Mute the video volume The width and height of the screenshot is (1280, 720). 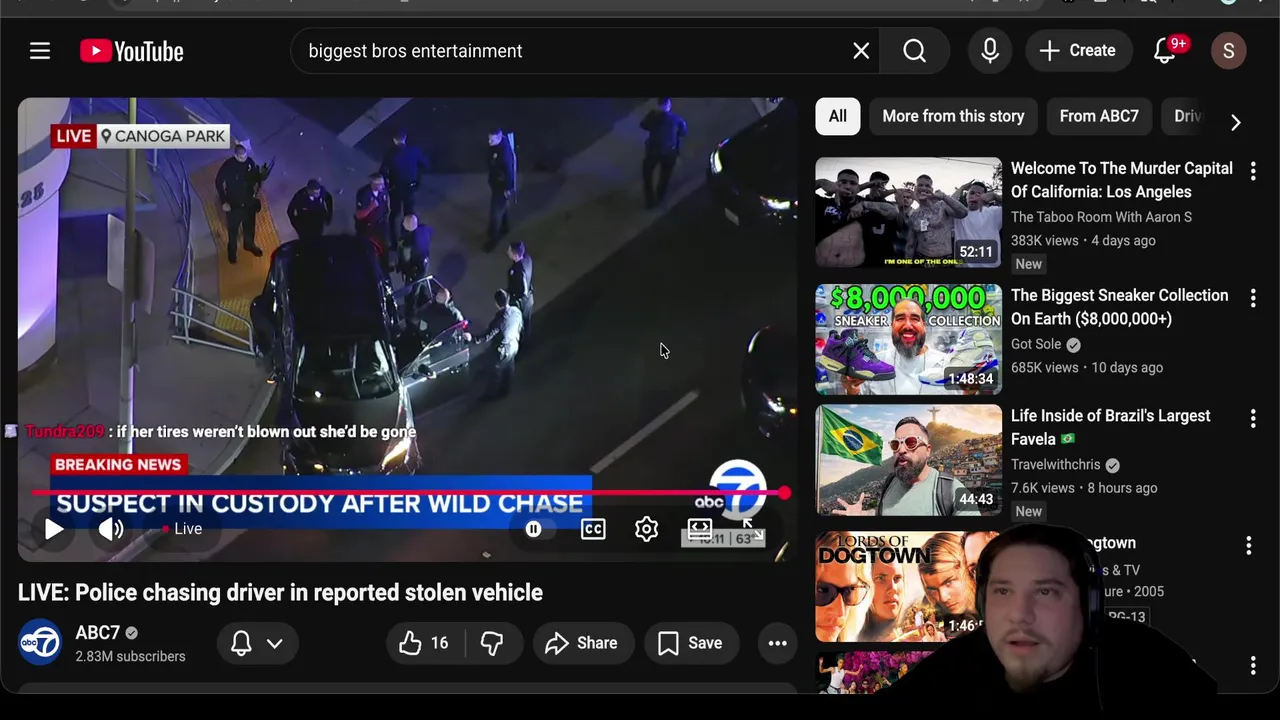tap(111, 529)
